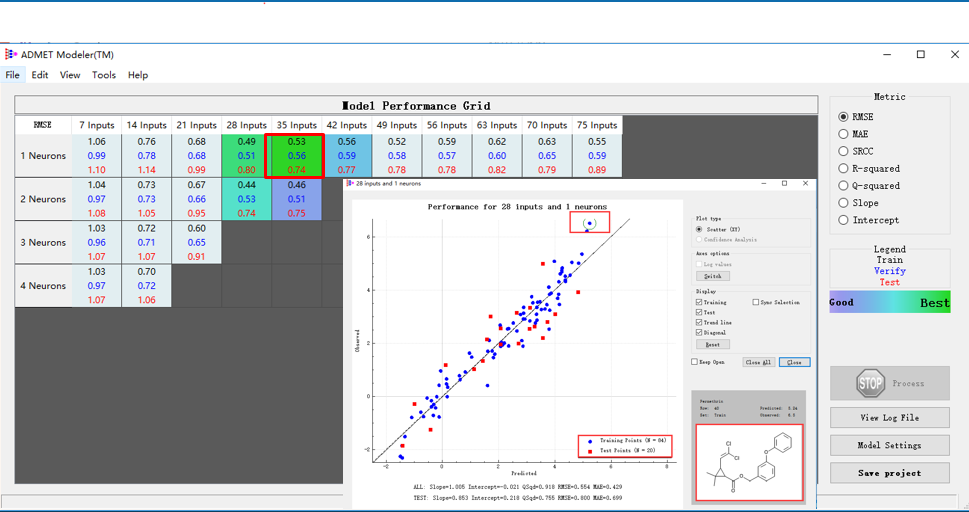969x512 pixels.
Task: Maximize the 28 inputs plot window
Action: point(784,184)
